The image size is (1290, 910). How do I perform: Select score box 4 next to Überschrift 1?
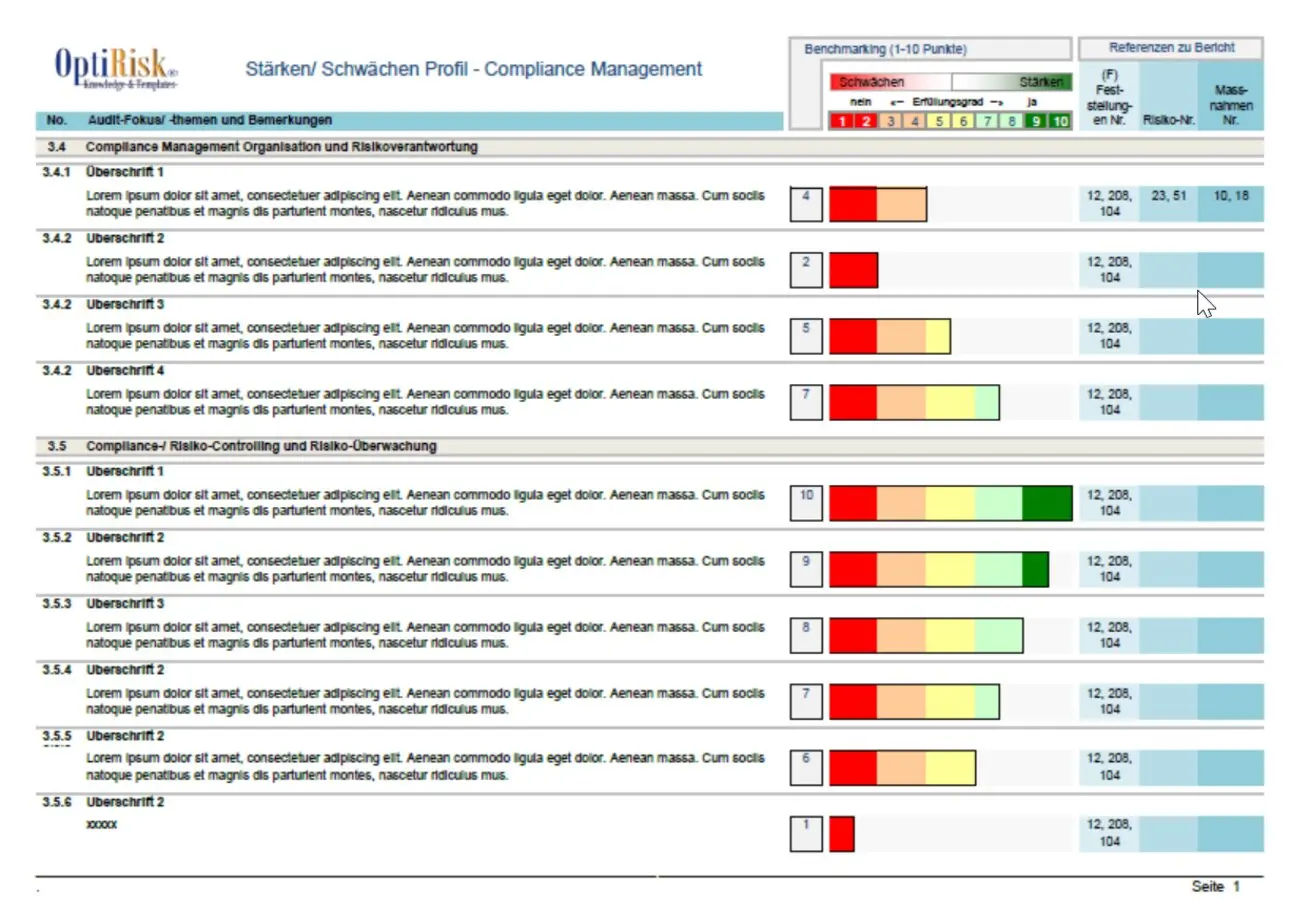coord(805,202)
